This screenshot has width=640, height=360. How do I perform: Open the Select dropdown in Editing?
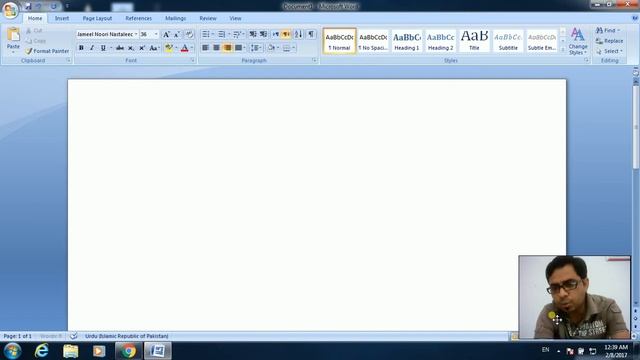[610, 51]
